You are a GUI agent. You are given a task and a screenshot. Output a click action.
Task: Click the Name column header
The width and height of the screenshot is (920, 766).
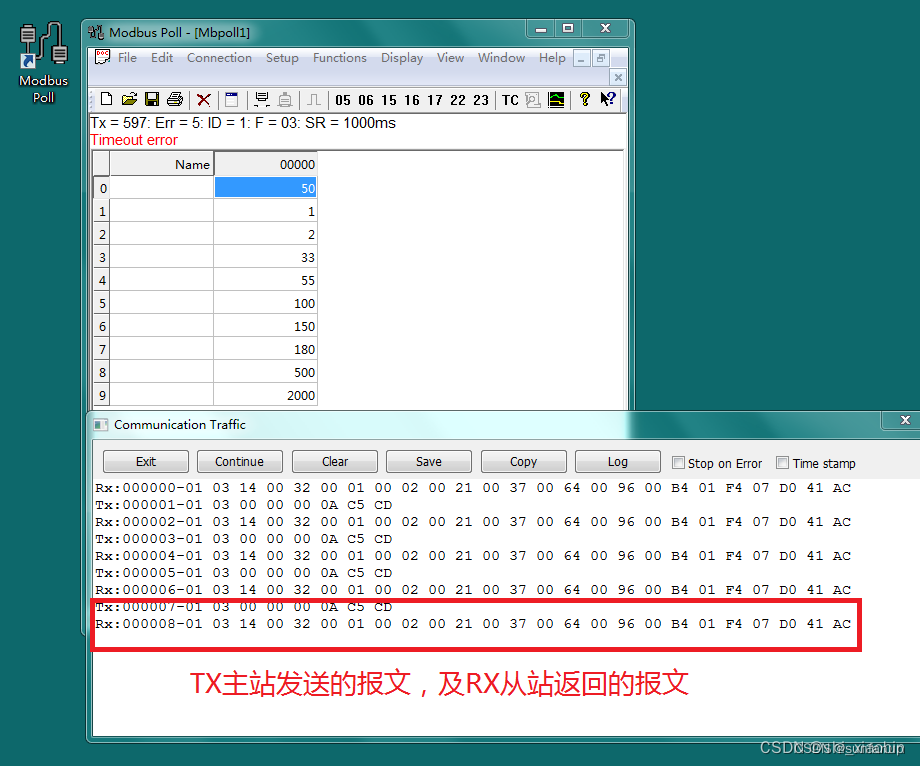click(x=161, y=164)
